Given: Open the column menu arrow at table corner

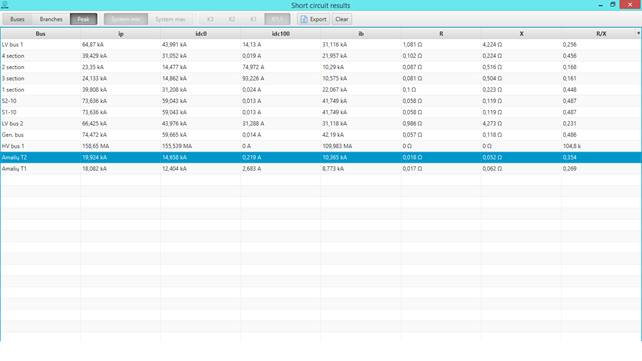Looking at the screenshot, I should [x=638, y=34].
